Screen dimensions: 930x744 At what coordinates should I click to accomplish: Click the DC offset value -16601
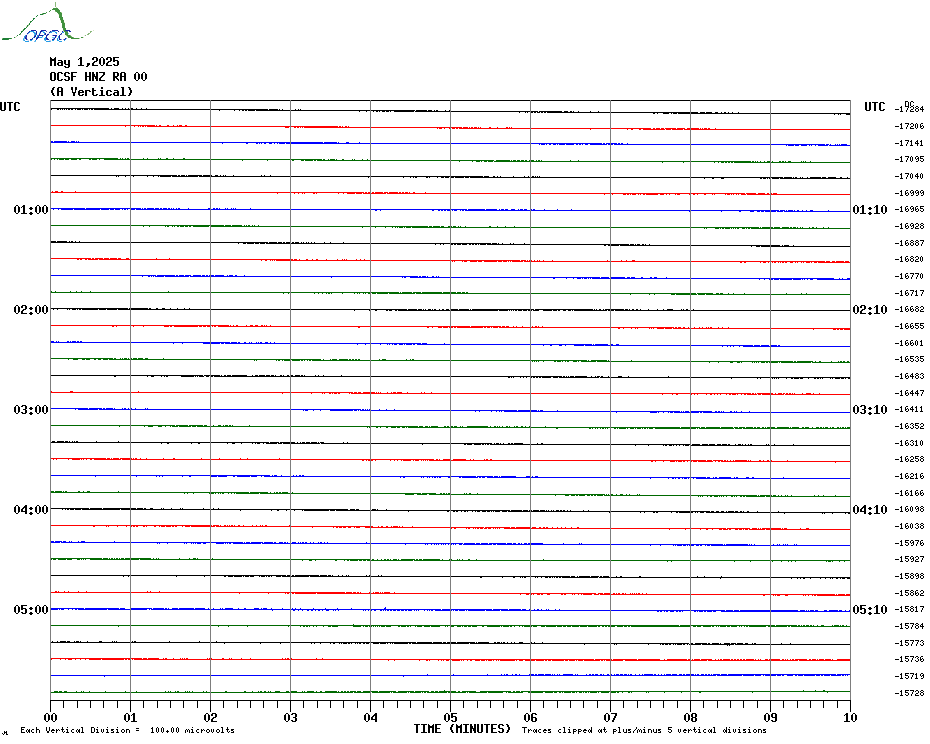coord(909,343)
